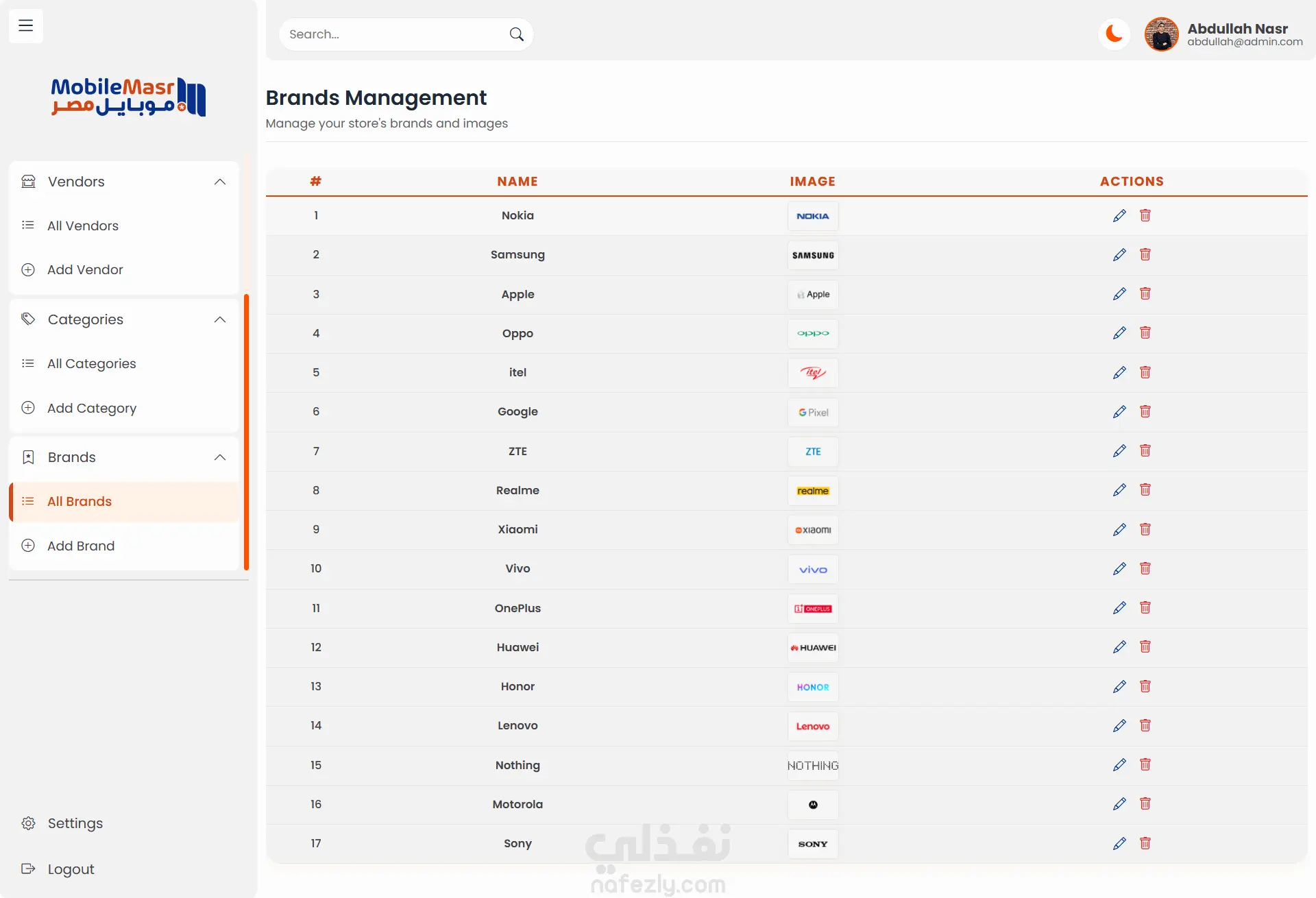Collapse the Vendors sidebar section

pos(220,182)
